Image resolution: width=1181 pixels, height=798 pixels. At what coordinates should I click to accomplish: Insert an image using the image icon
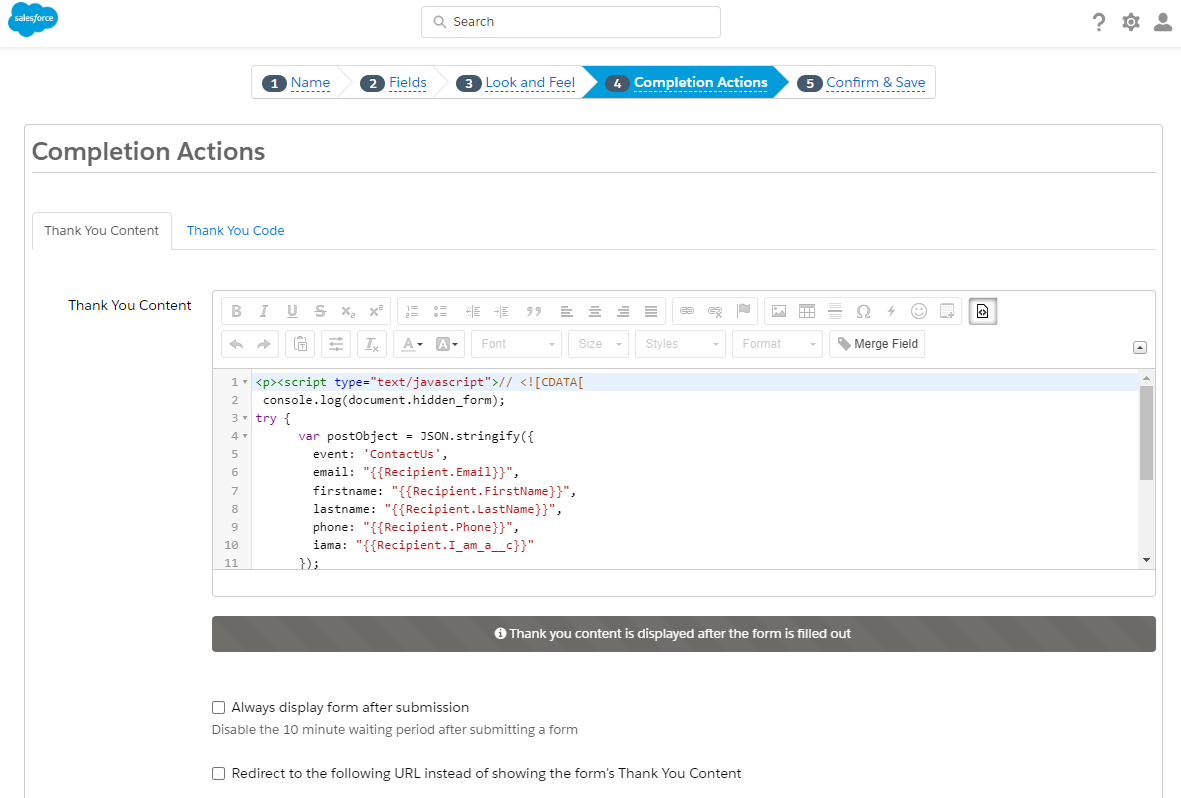coord(779,311)
